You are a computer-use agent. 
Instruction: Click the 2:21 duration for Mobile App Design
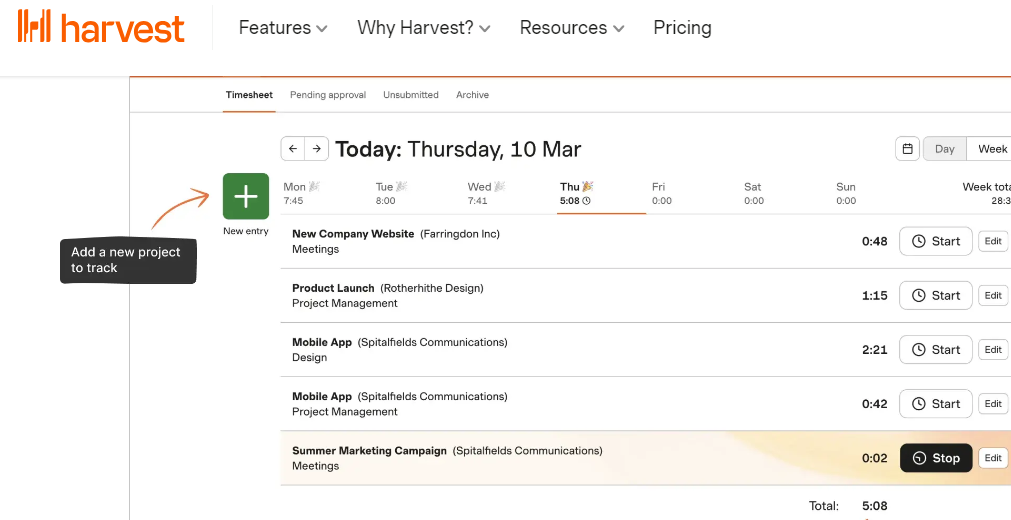[x=874, y=350]
